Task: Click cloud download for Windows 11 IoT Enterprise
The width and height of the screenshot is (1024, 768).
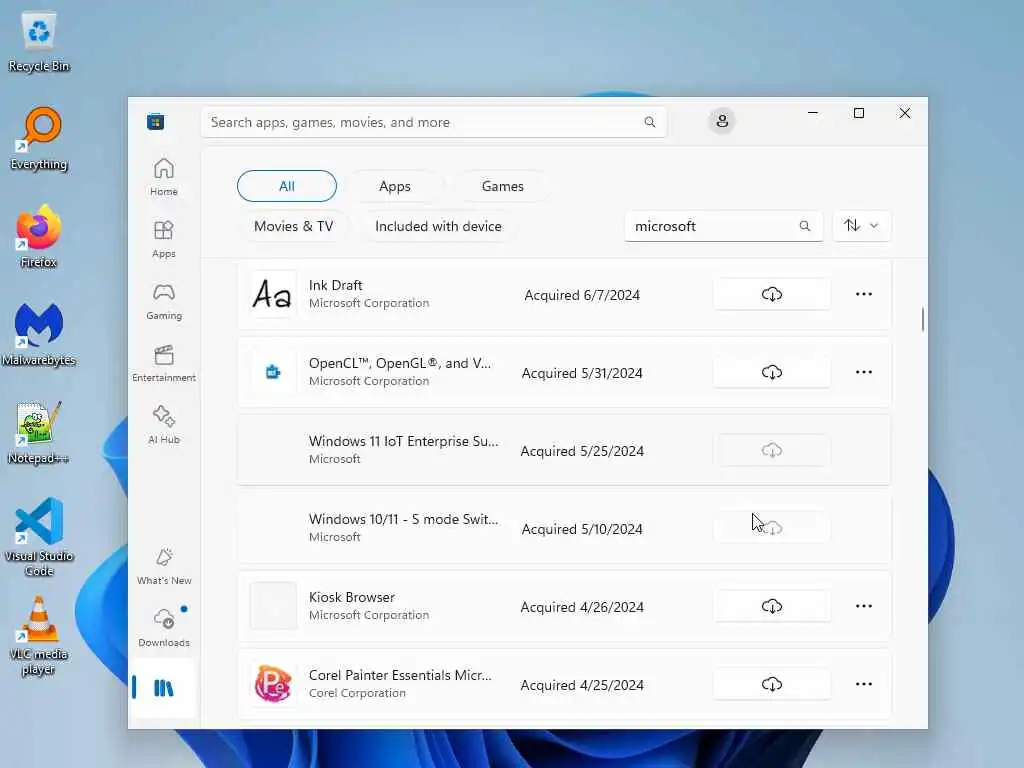Action: coord(772,451)
